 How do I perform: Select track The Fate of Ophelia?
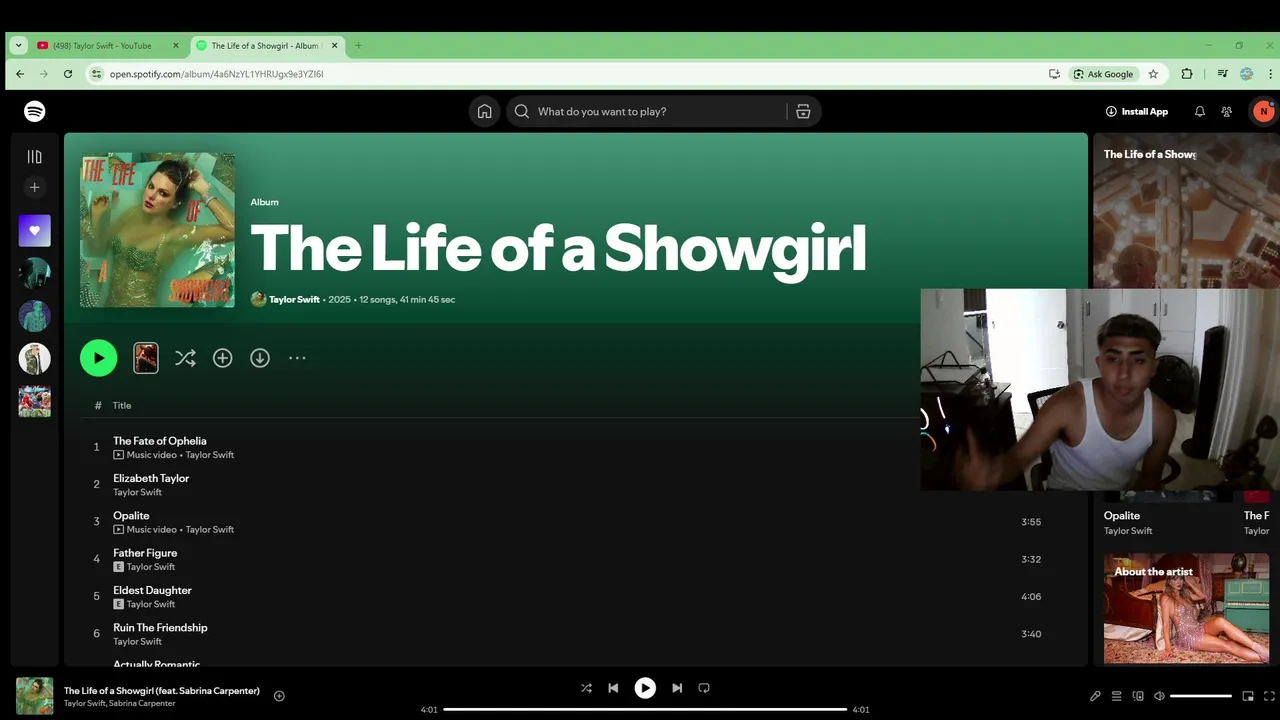[160, 440]
